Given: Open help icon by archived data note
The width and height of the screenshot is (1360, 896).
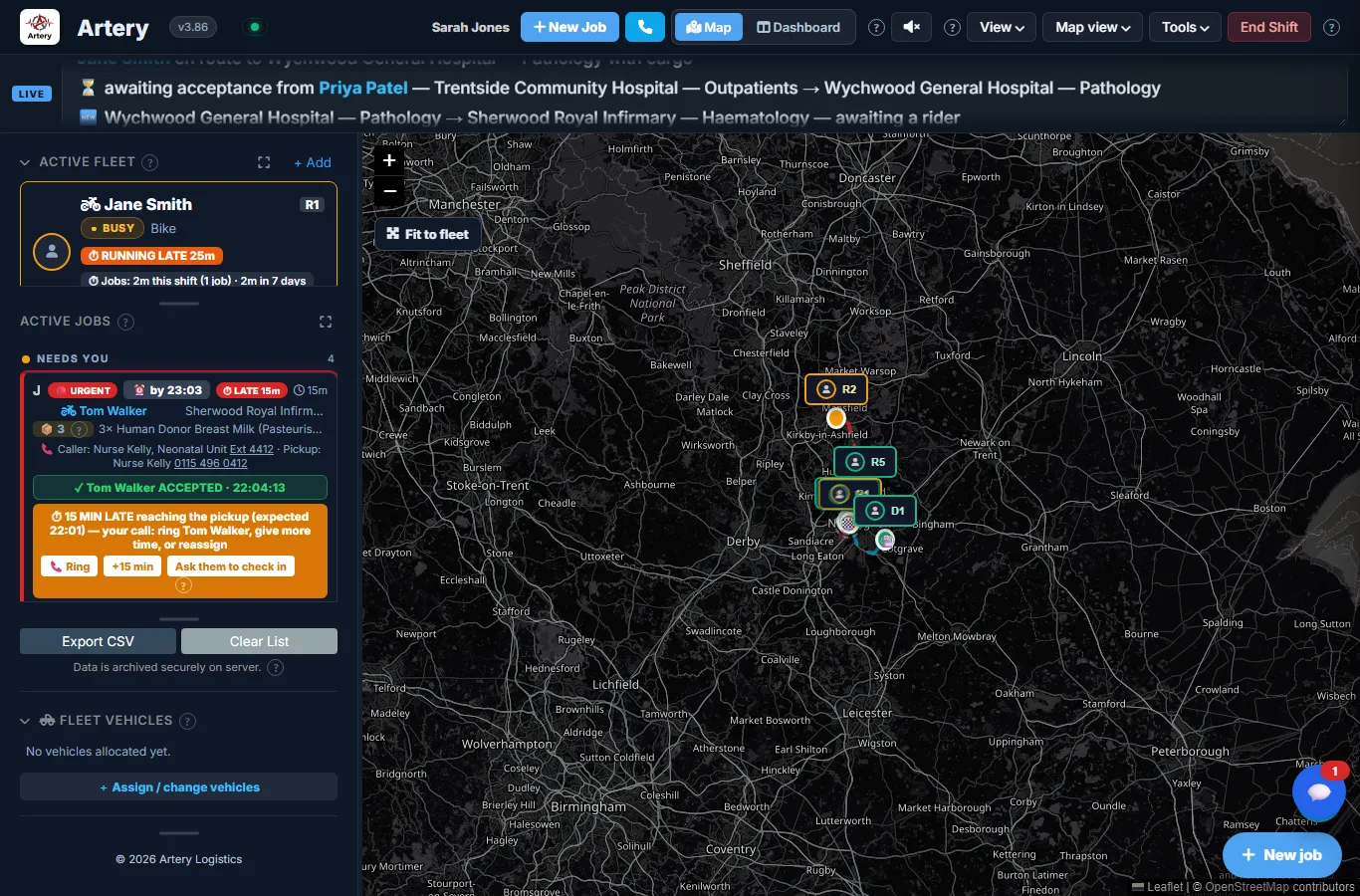Looking at the screenshot, I should pyautogui.click(x=276, y=668).
